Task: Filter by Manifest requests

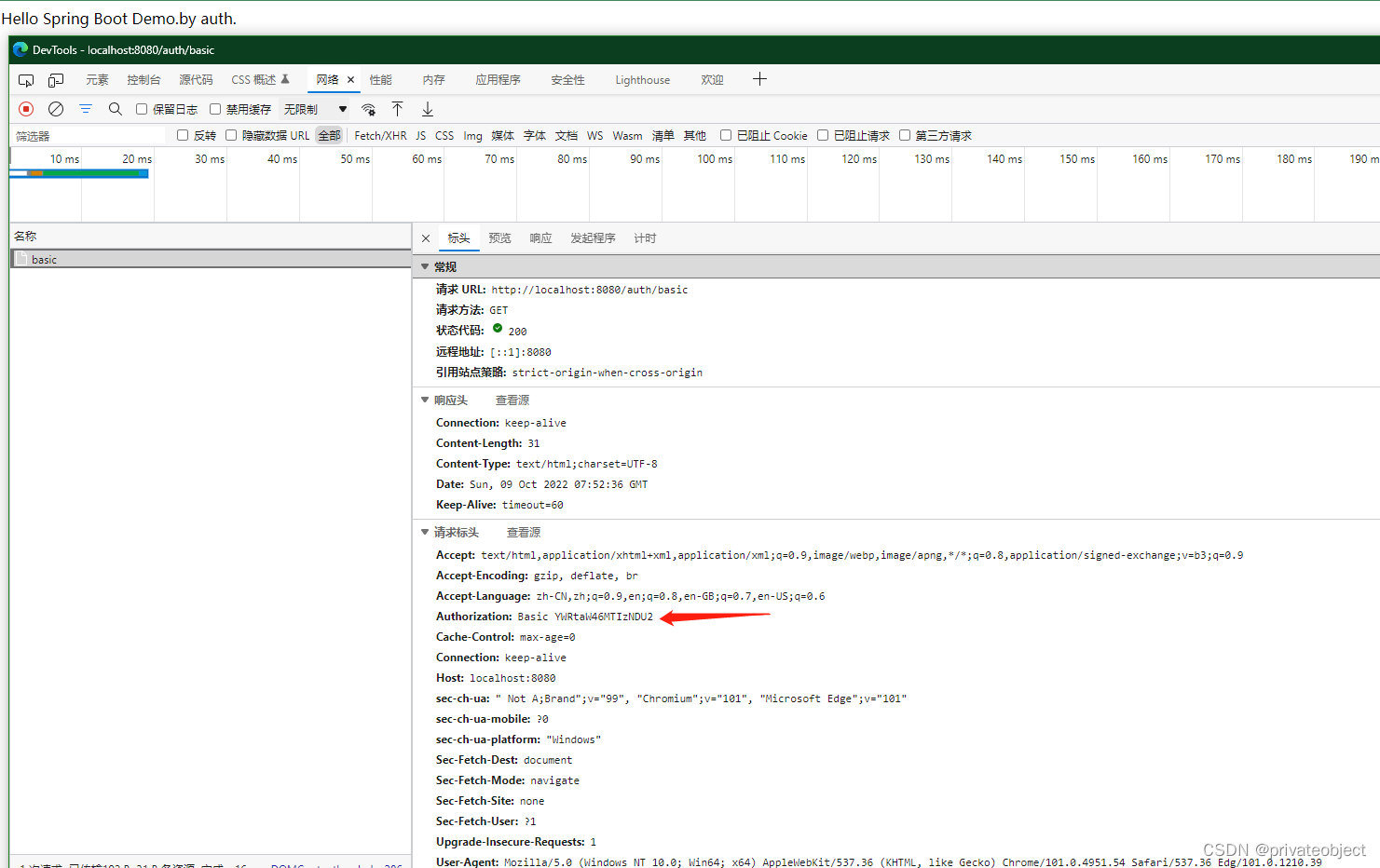Action: pos(663,135)
